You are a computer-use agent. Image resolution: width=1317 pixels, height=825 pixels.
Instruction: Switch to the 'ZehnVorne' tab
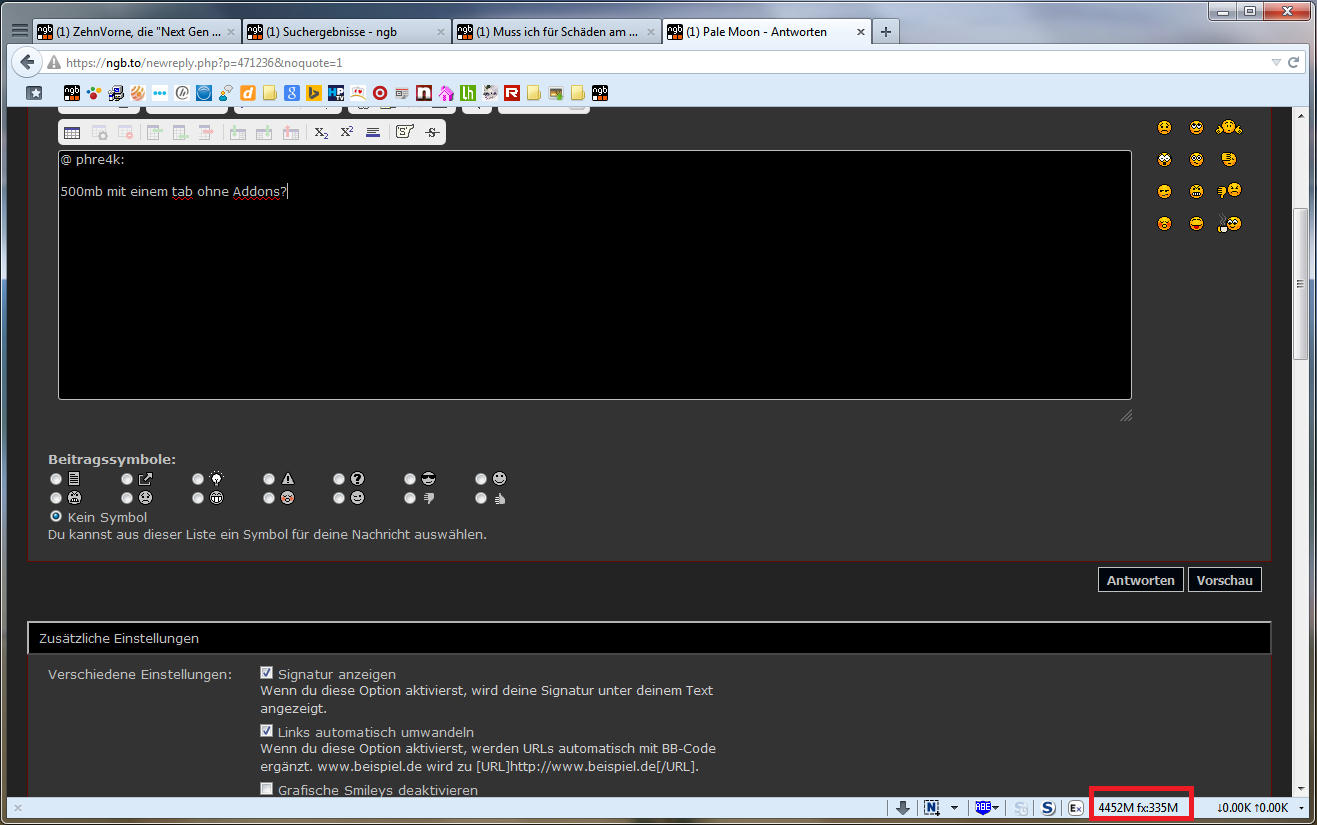point(135,32)
